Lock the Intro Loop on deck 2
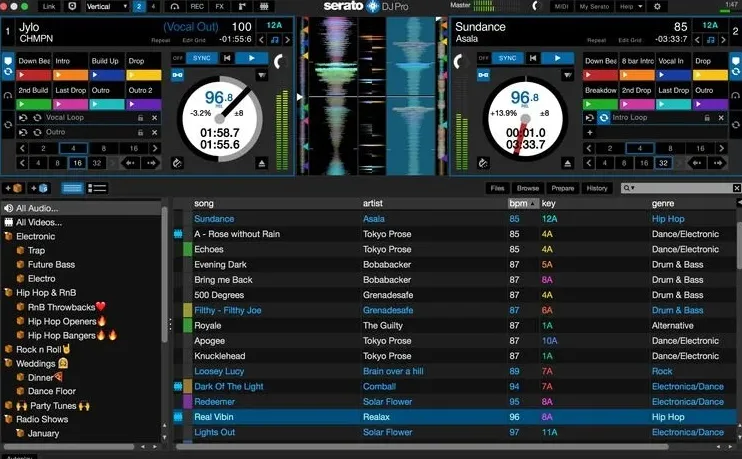This screenshot has height=459, width=742. point(707,118)
